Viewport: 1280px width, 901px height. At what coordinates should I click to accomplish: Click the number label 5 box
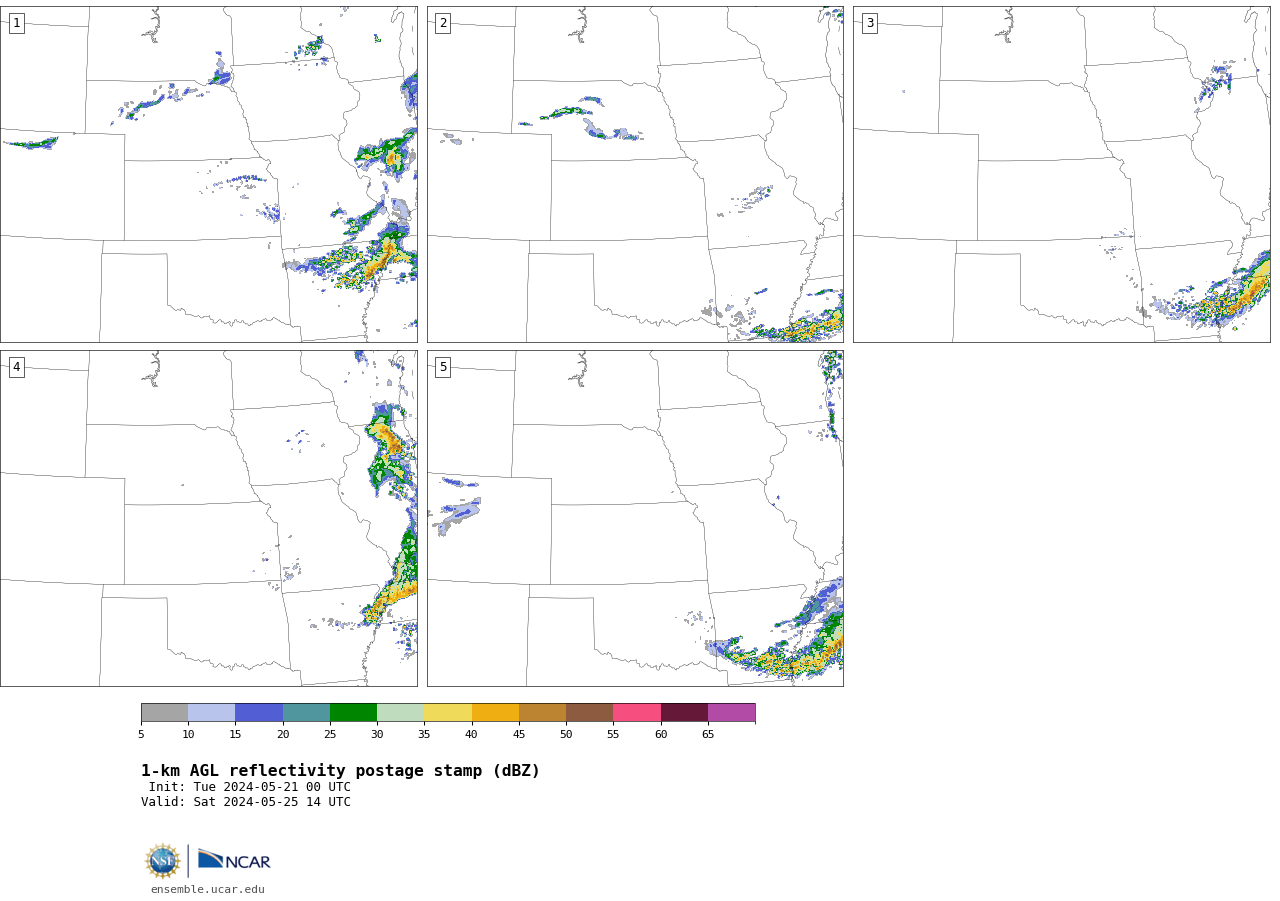click(443, 367)
